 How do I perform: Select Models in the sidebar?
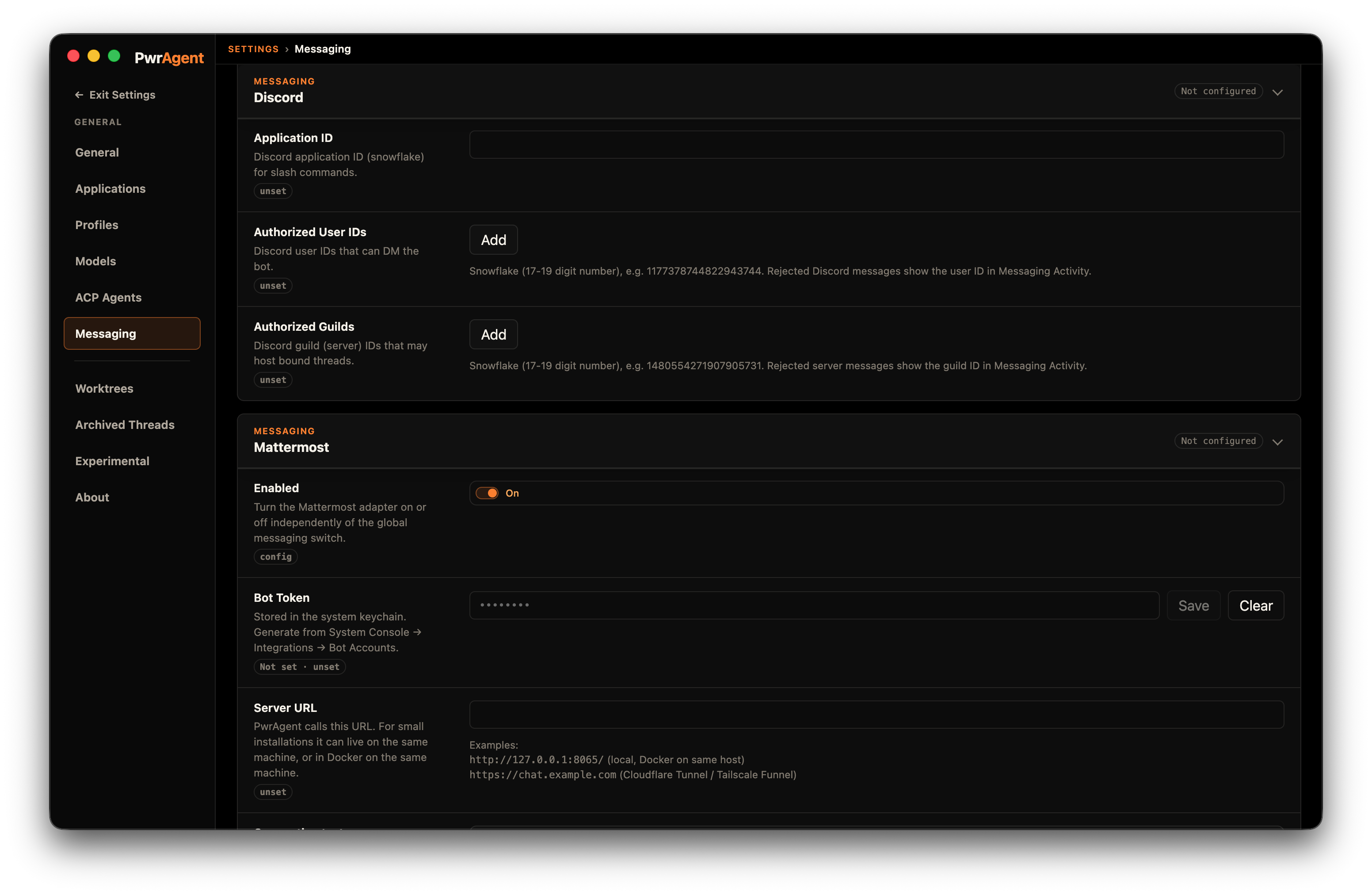coord(131,261)
